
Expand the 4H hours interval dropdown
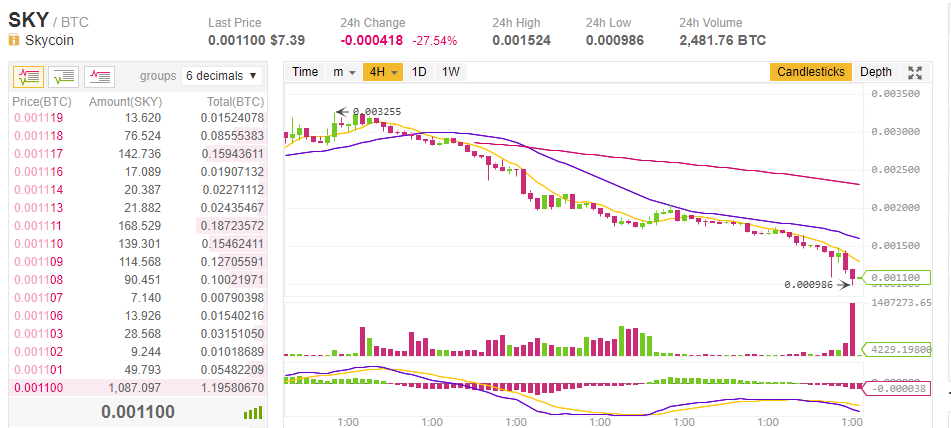tap(384, 72)
